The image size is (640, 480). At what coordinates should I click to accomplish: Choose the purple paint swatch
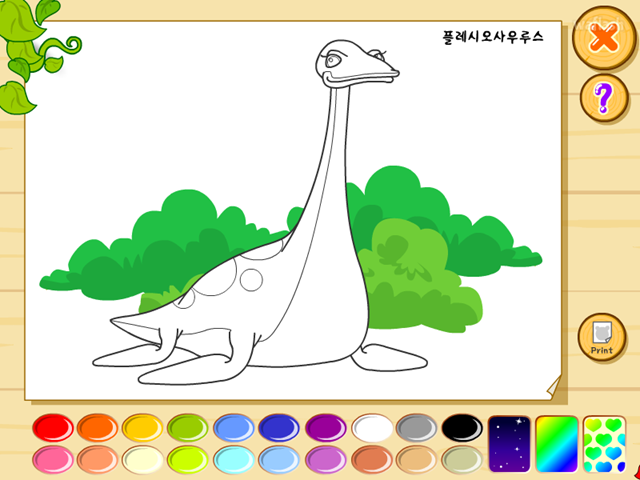tap(326, 427)
